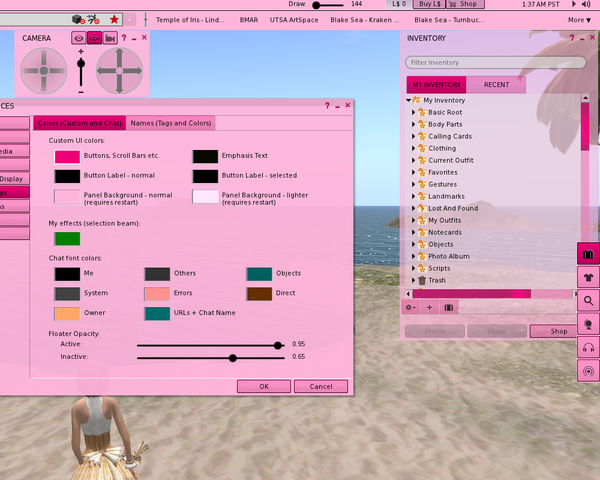This screenshot has height=480, width=600.
Task: Click the speaker volume icon in top bar
Action: pos(589,4)
